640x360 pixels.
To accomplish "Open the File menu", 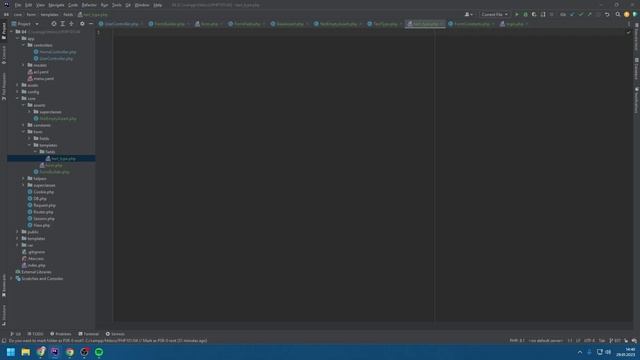I will (x=18, y=5).
